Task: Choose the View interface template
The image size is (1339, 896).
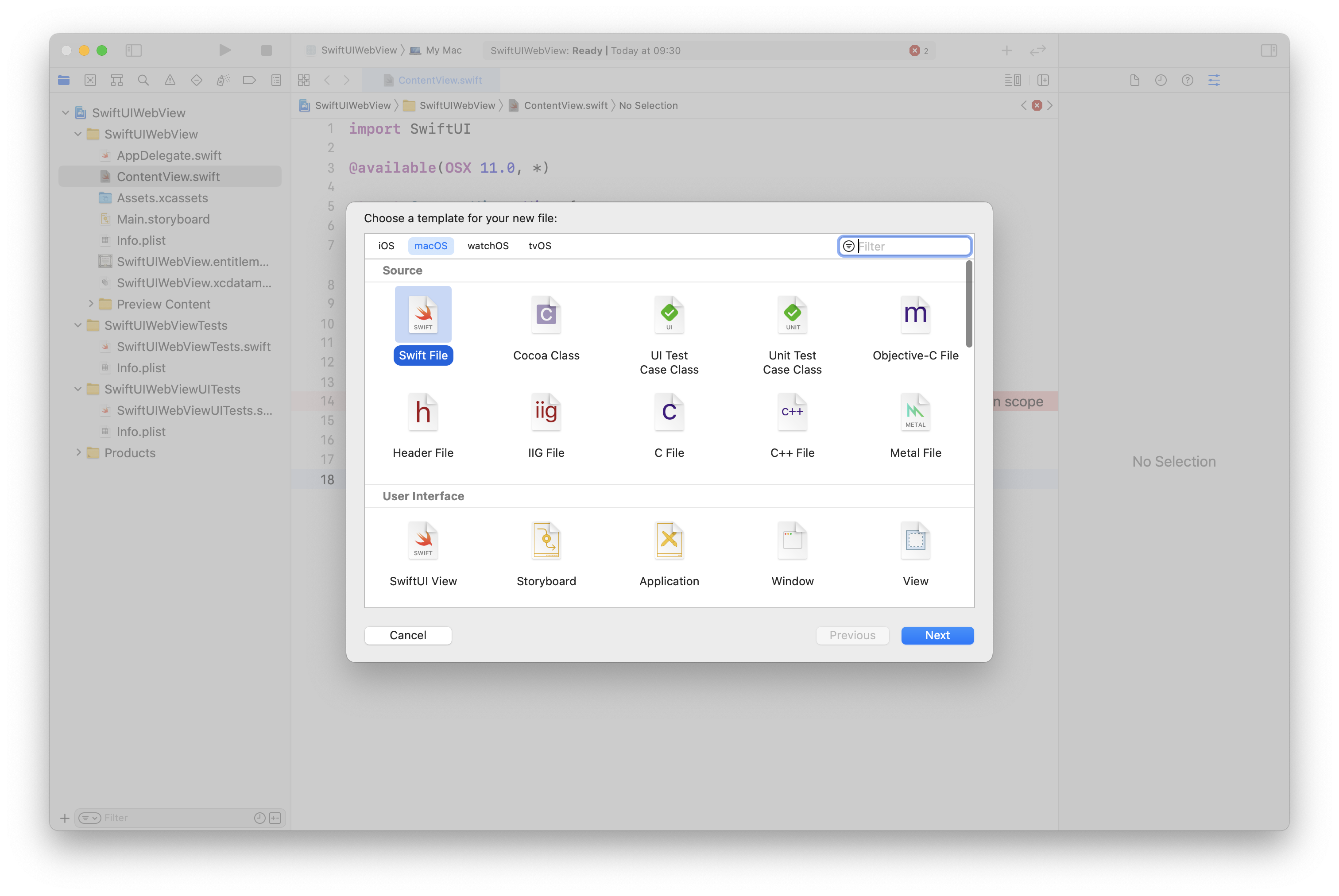Action: (915, 554)
